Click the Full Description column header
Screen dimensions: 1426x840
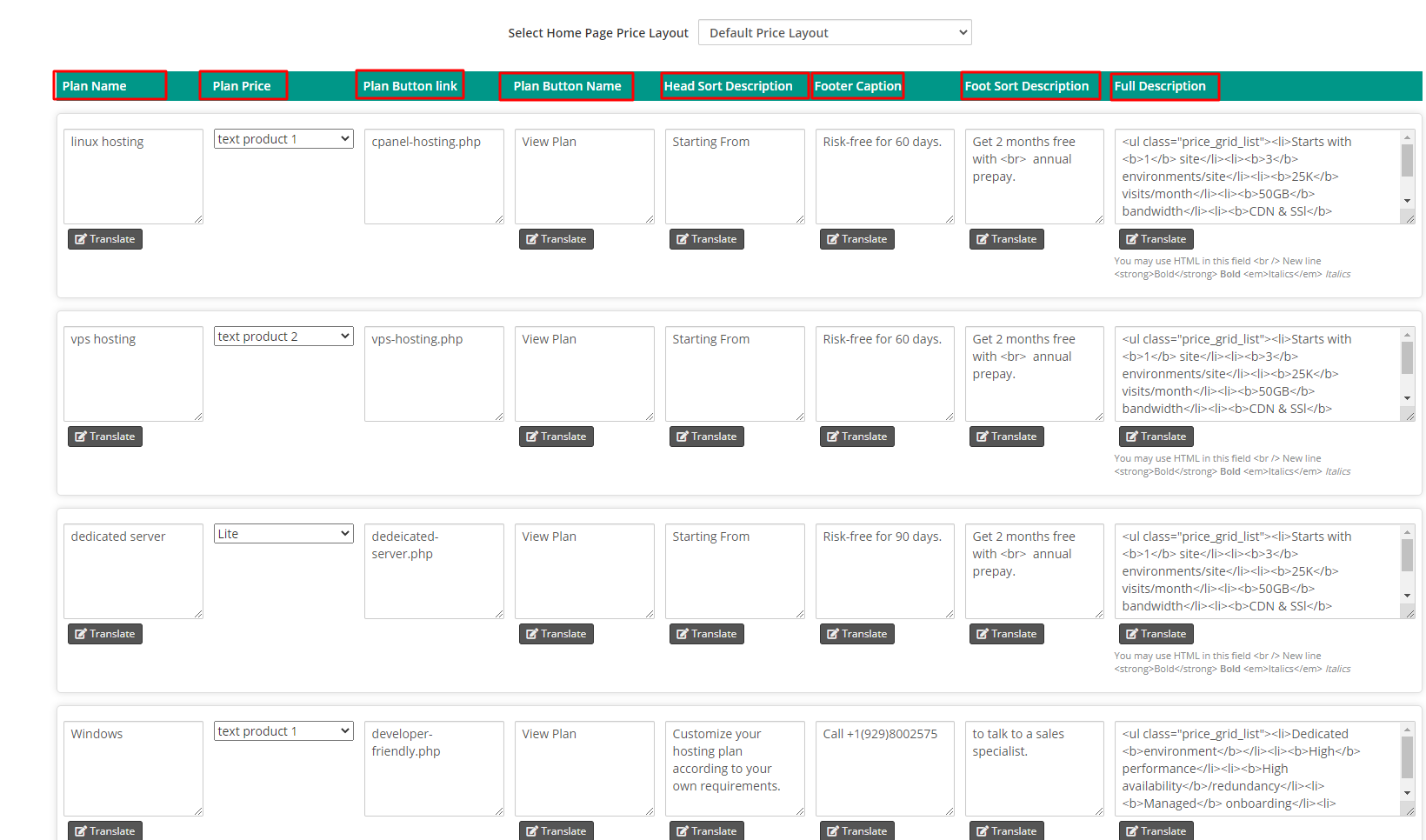point(1160,86)
